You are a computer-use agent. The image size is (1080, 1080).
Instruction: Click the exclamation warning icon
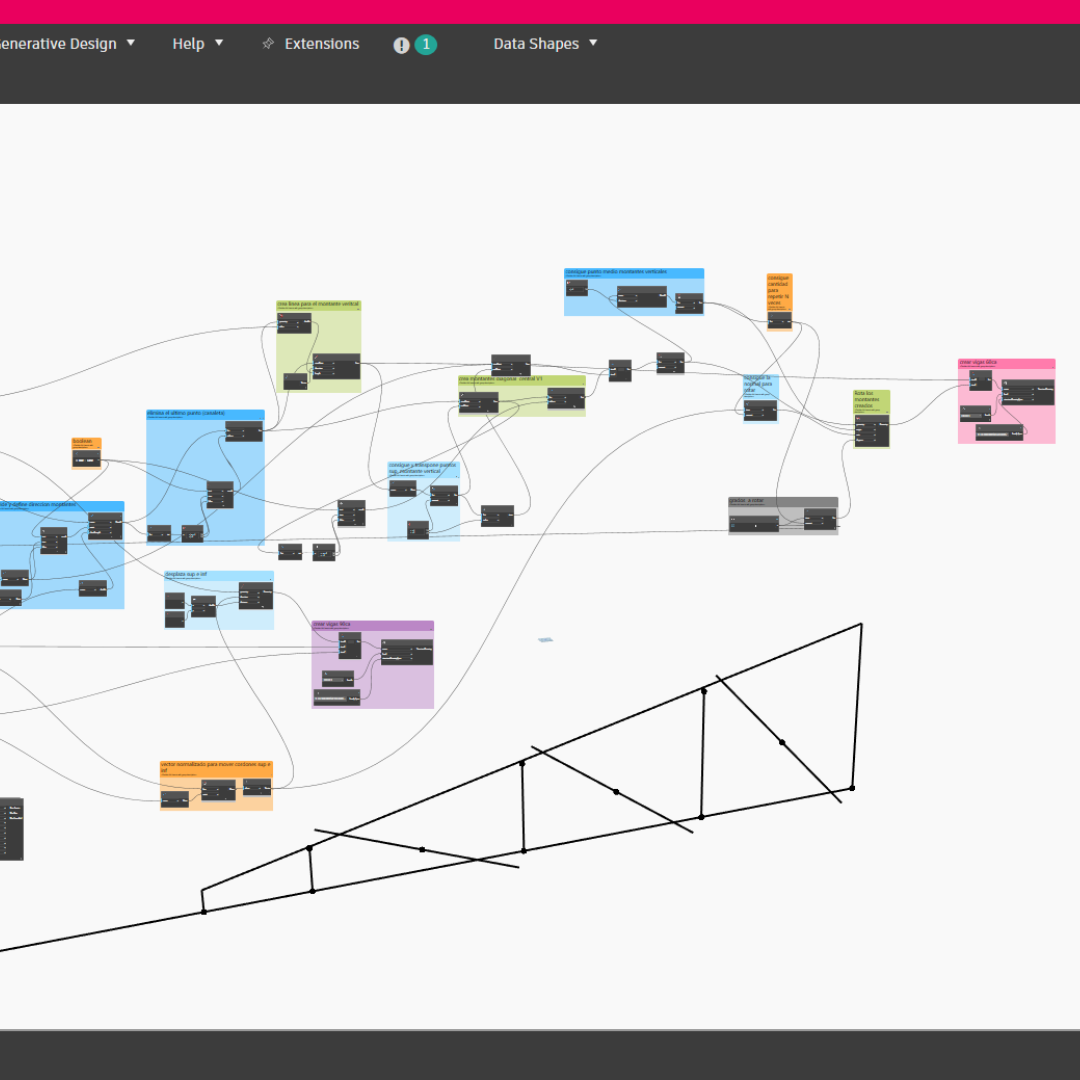[401, 45]
